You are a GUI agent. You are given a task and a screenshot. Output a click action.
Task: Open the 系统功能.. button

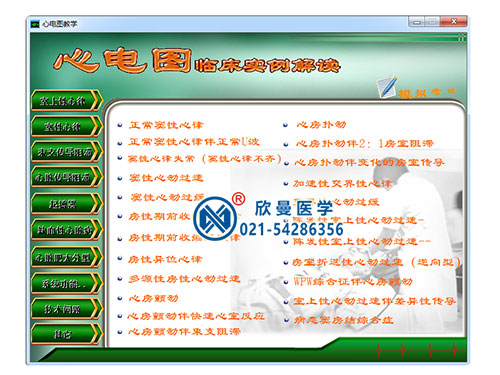(x=66, y=283)
